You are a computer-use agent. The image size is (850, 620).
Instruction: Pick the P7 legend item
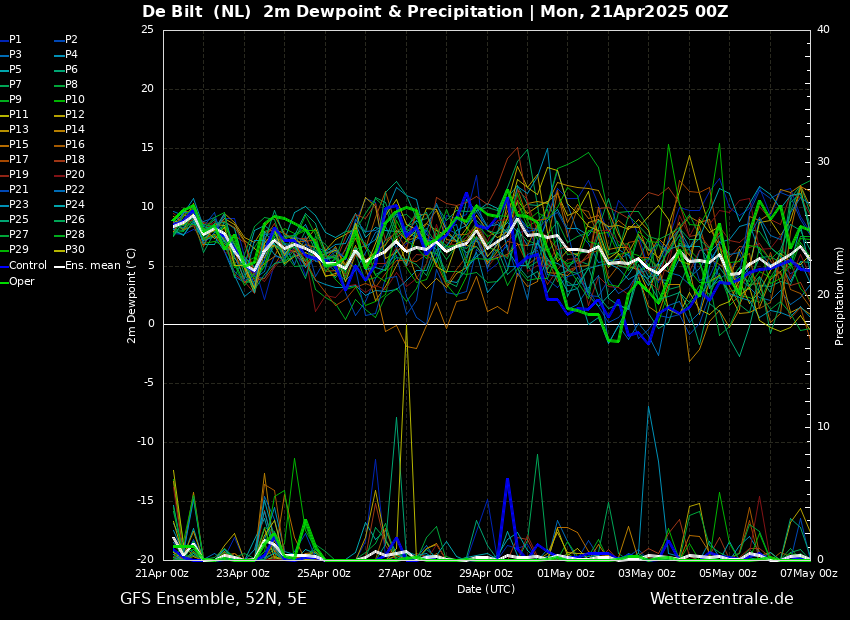click(11, 85)
